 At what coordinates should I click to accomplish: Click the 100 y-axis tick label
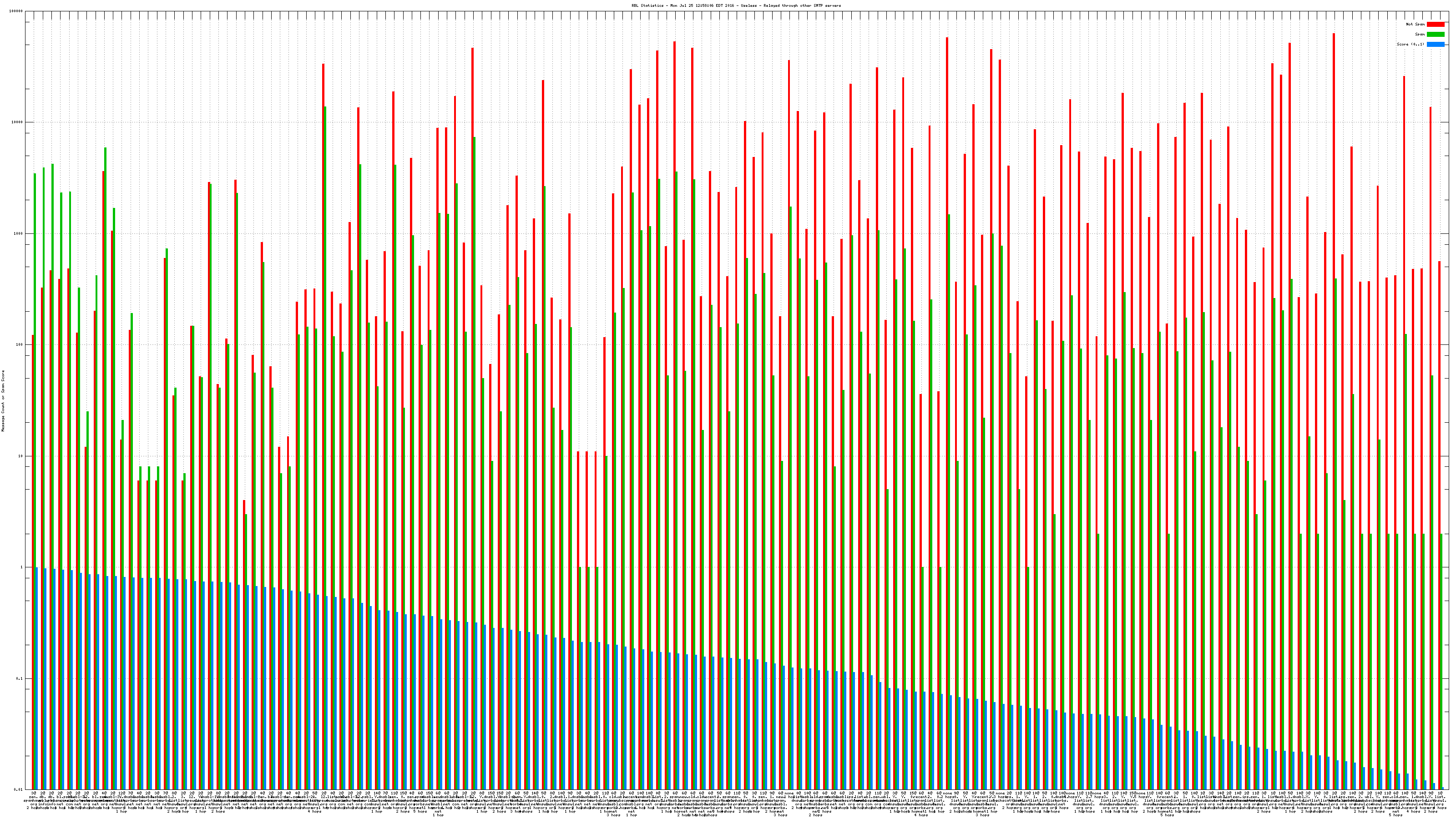point(20,345)
